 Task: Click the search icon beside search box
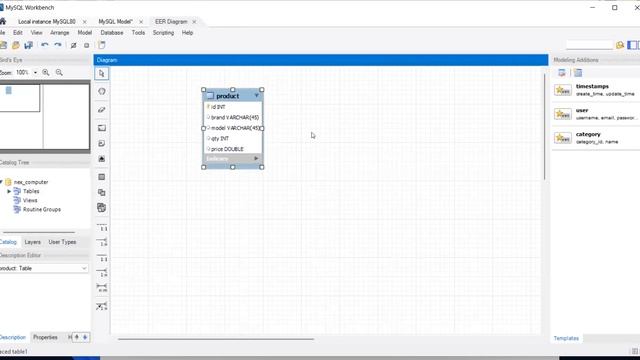tap(620, 45)
